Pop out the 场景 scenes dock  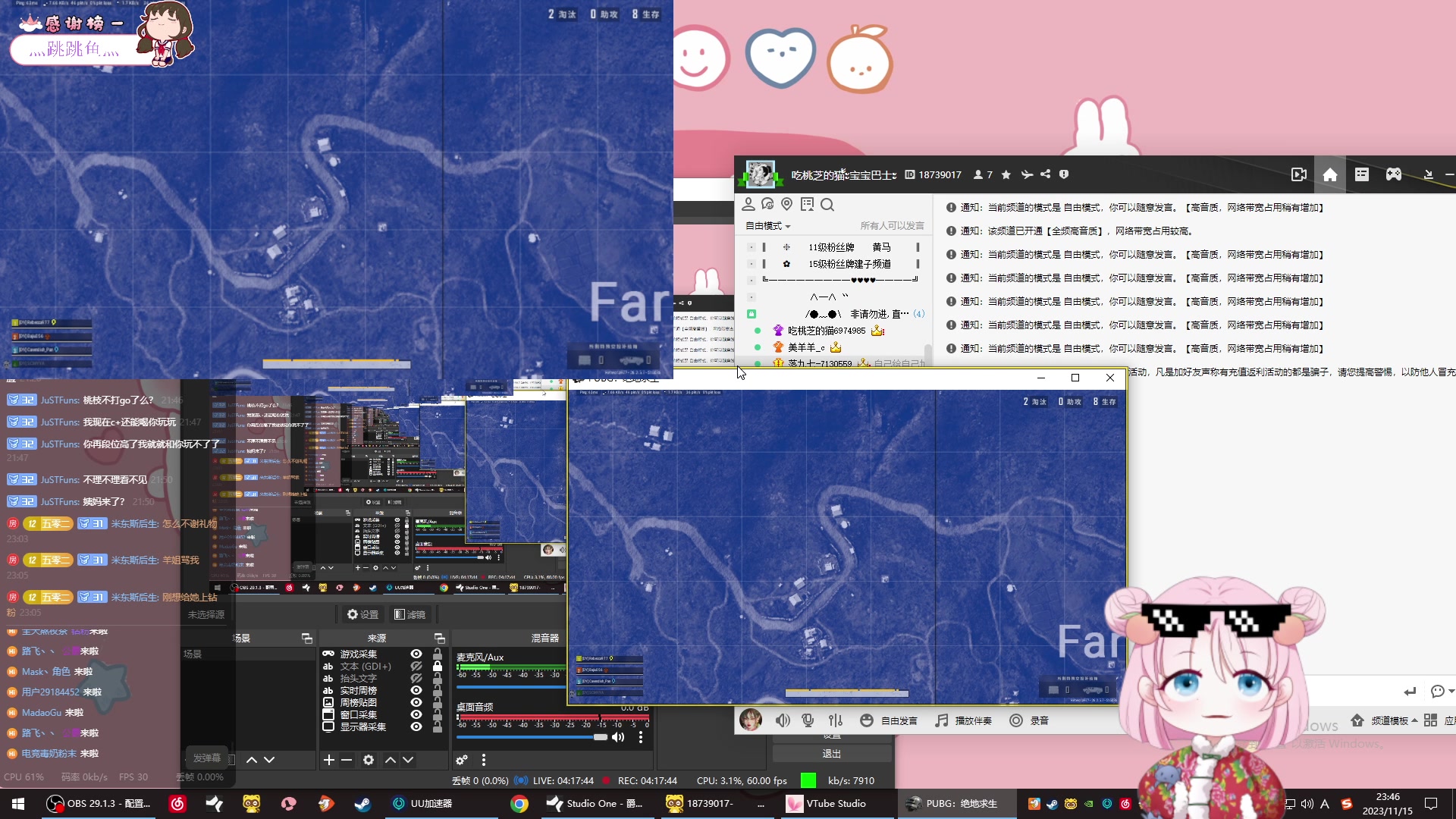tap(306, 638)
